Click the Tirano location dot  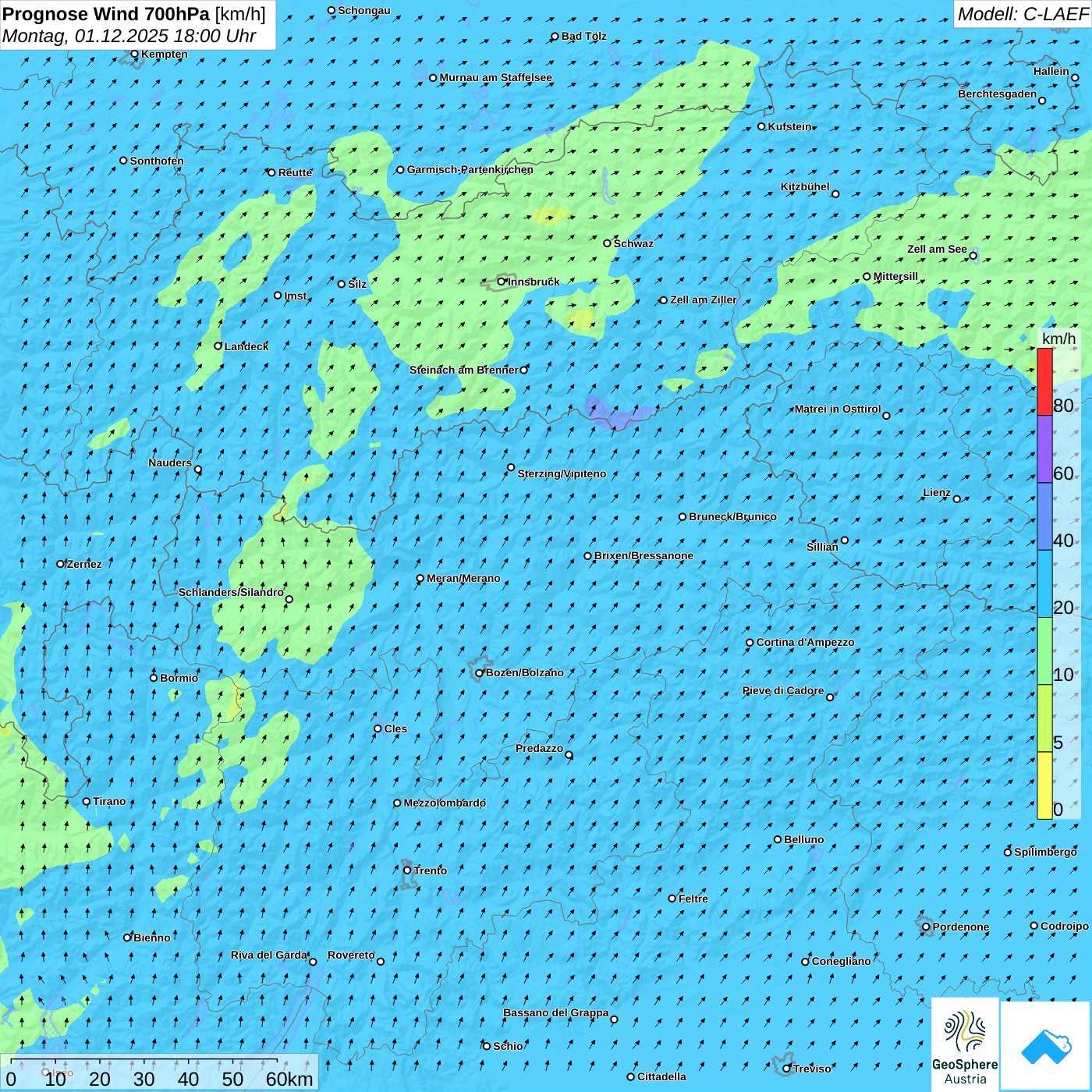point(87,801)
